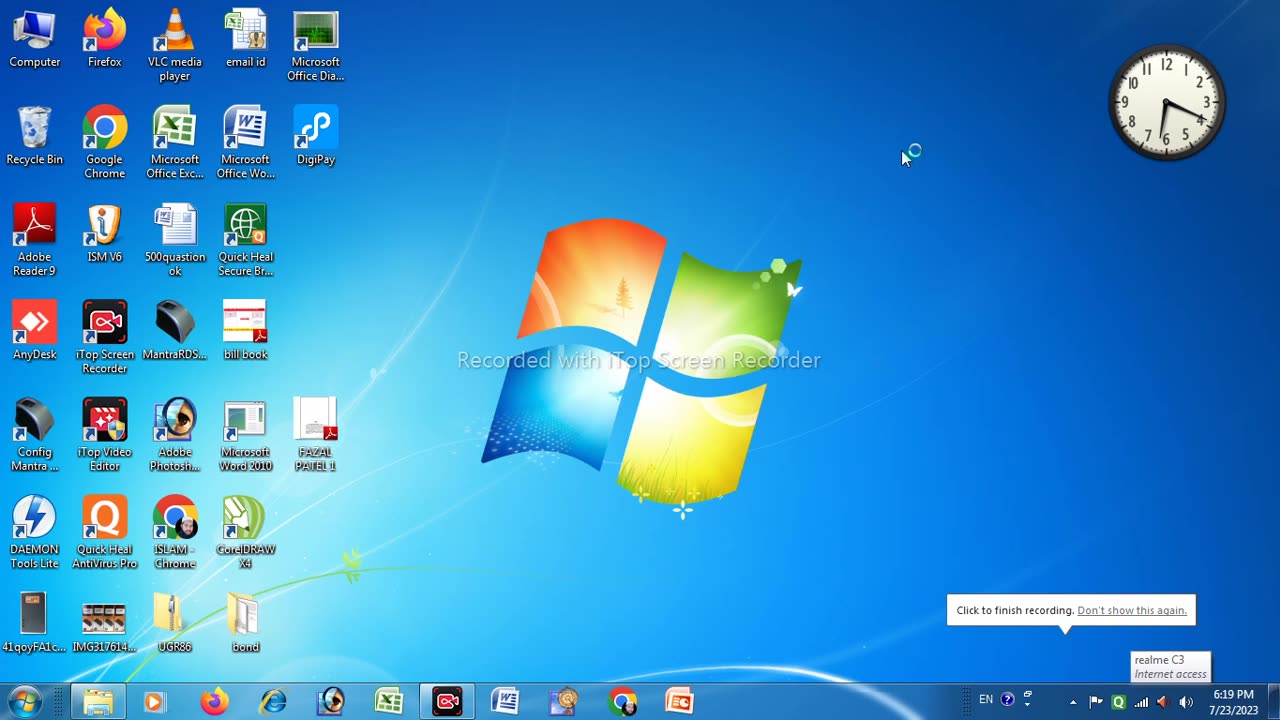Click the Don't show this again link

tap(1132, 610)
